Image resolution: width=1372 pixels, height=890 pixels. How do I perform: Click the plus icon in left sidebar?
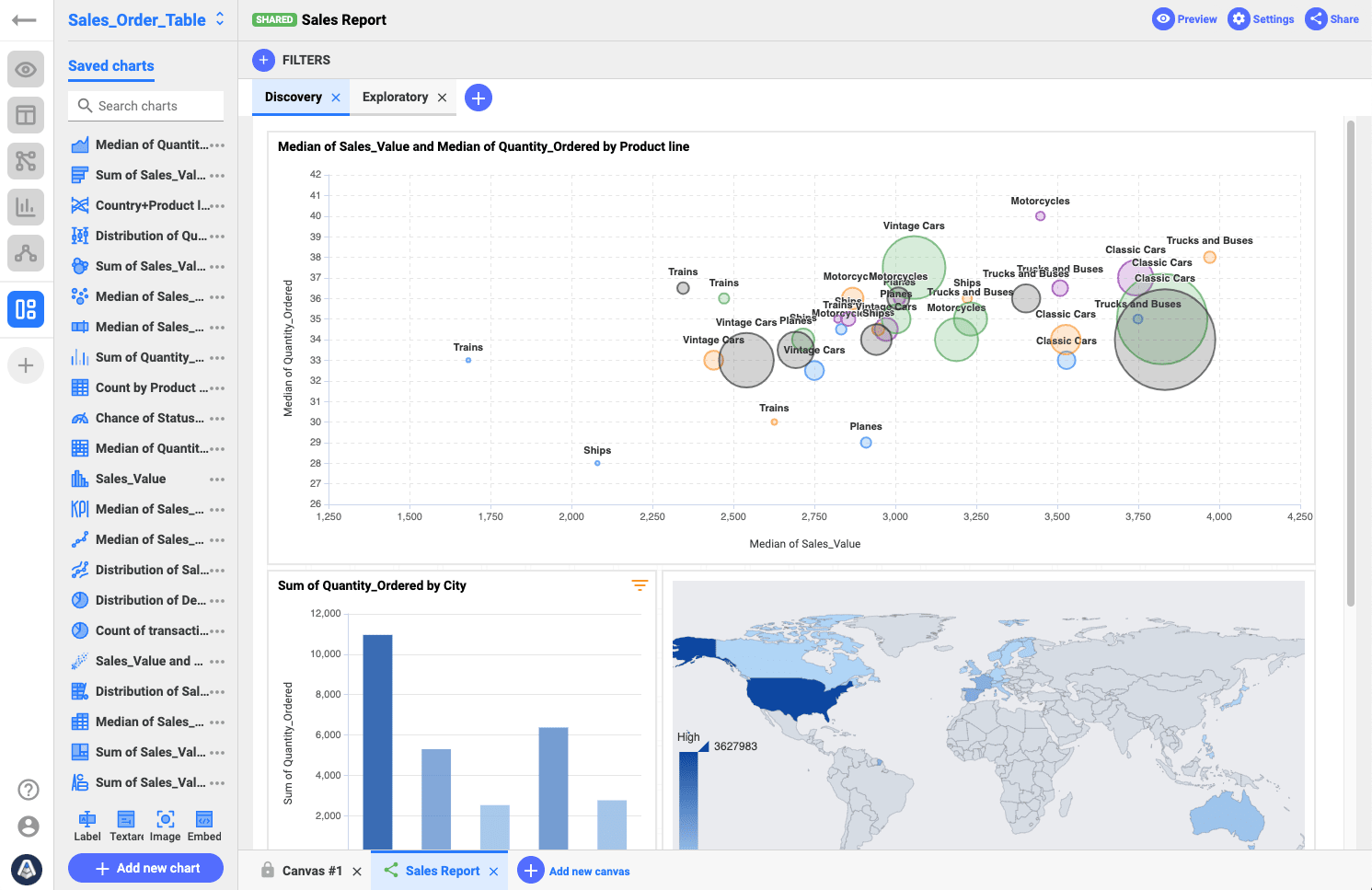click(26, 365)
